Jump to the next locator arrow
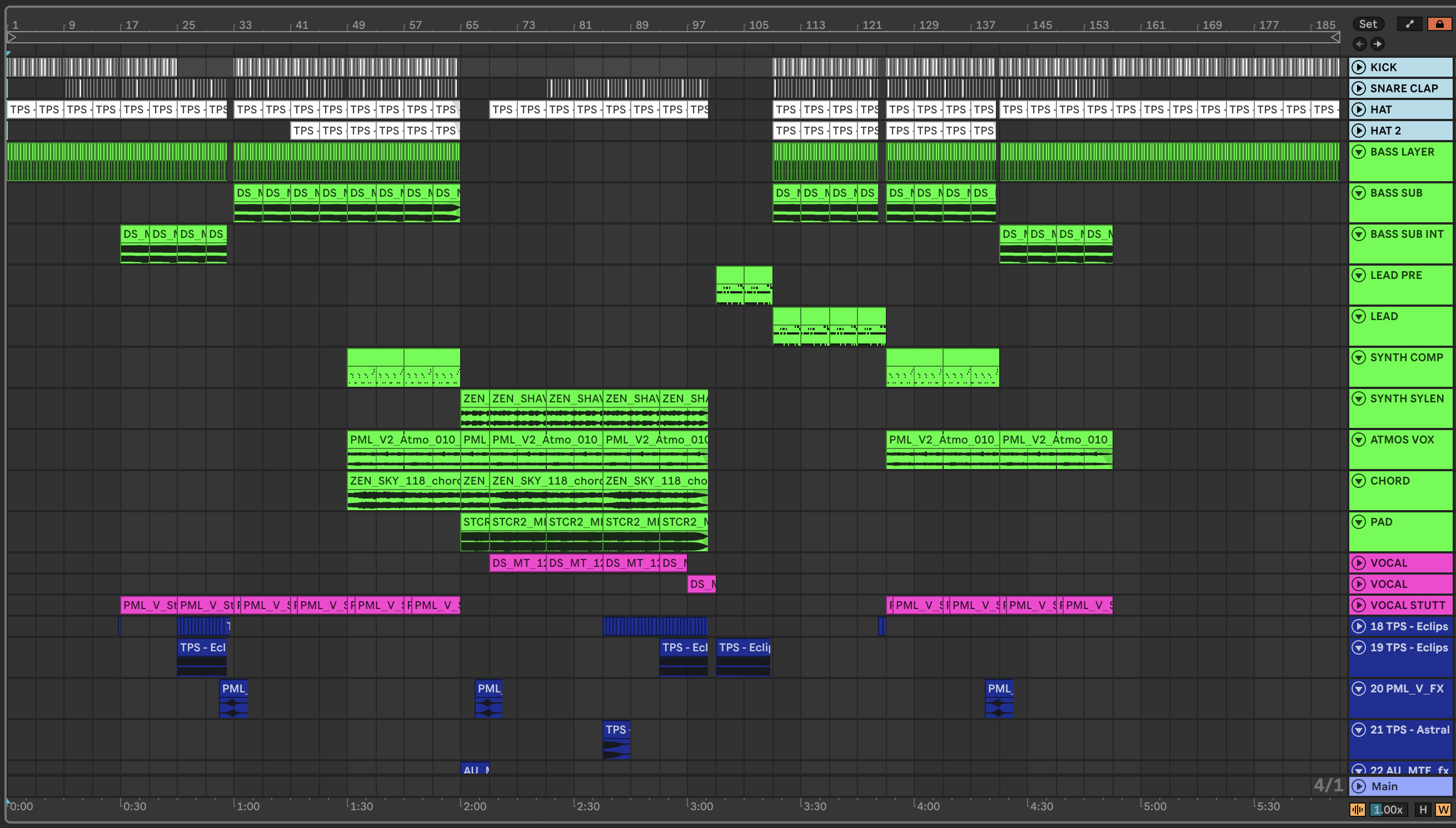Image resolution: width=1456 pixels, height=828 pixels. point(1378,44)
